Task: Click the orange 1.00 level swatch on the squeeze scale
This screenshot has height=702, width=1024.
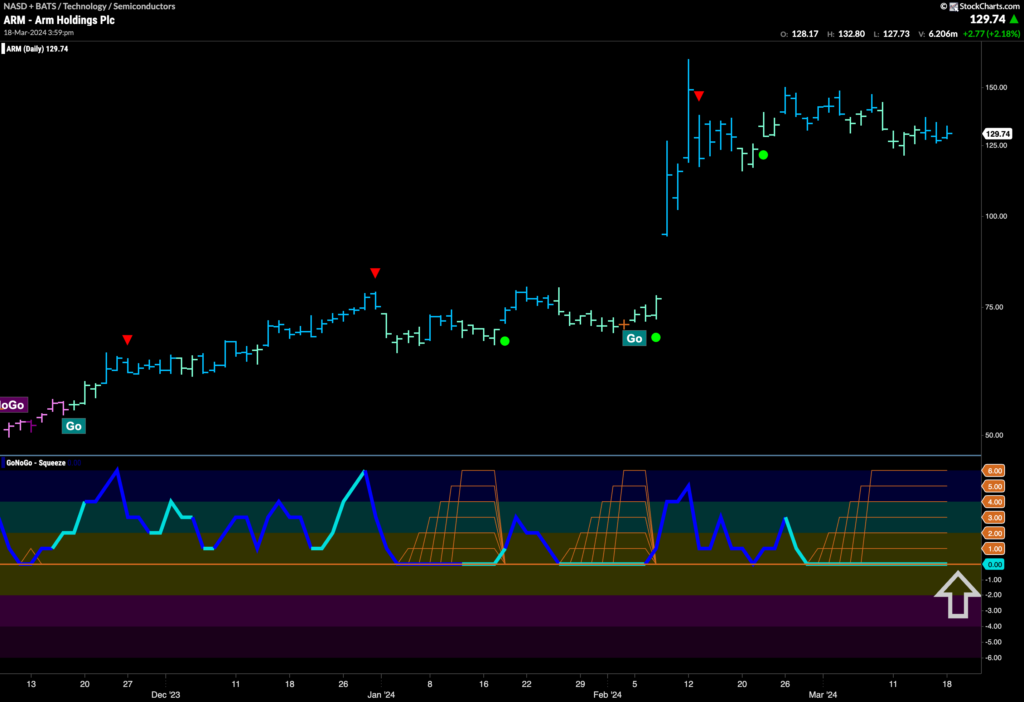Action: click(992, 548)
